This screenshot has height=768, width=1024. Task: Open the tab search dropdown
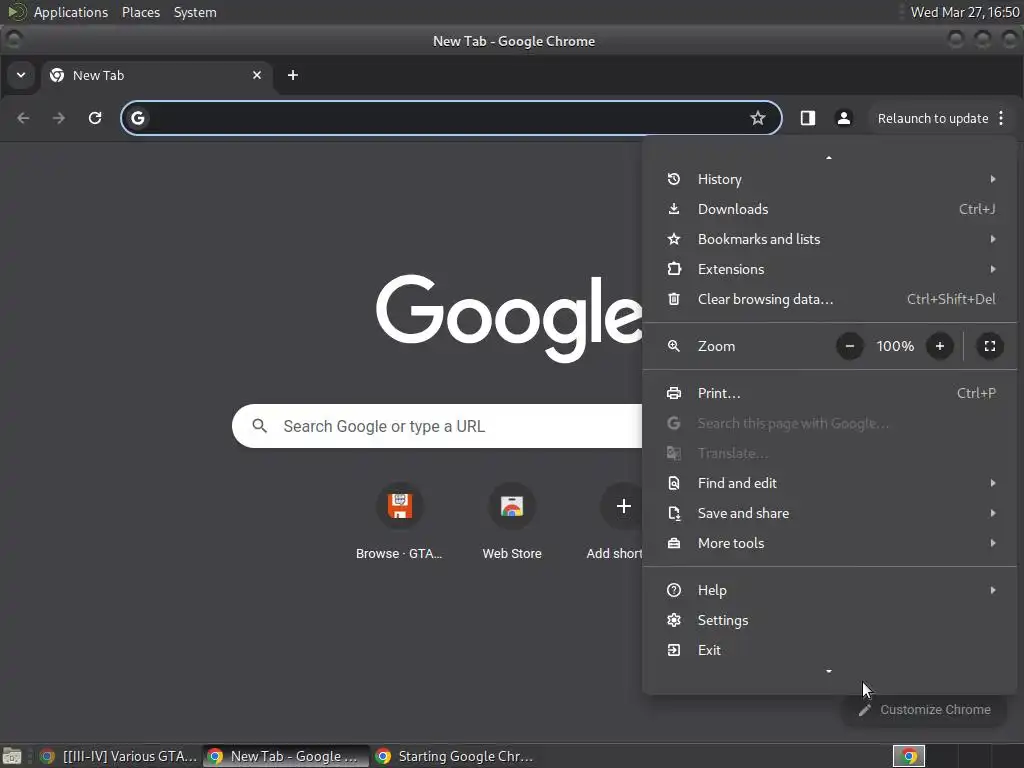21,75
